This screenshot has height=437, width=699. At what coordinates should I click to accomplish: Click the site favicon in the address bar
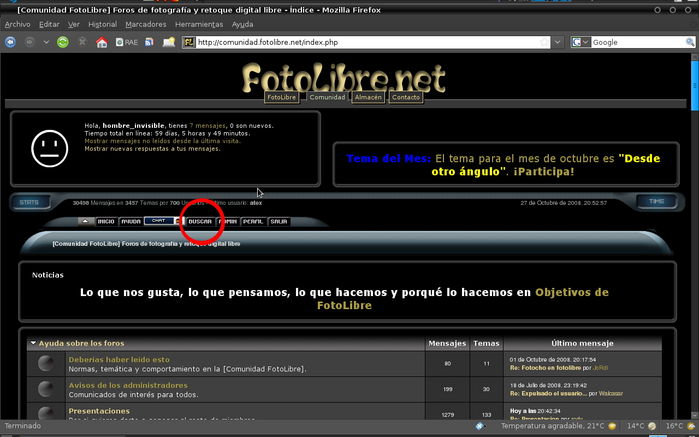(189, 42)
